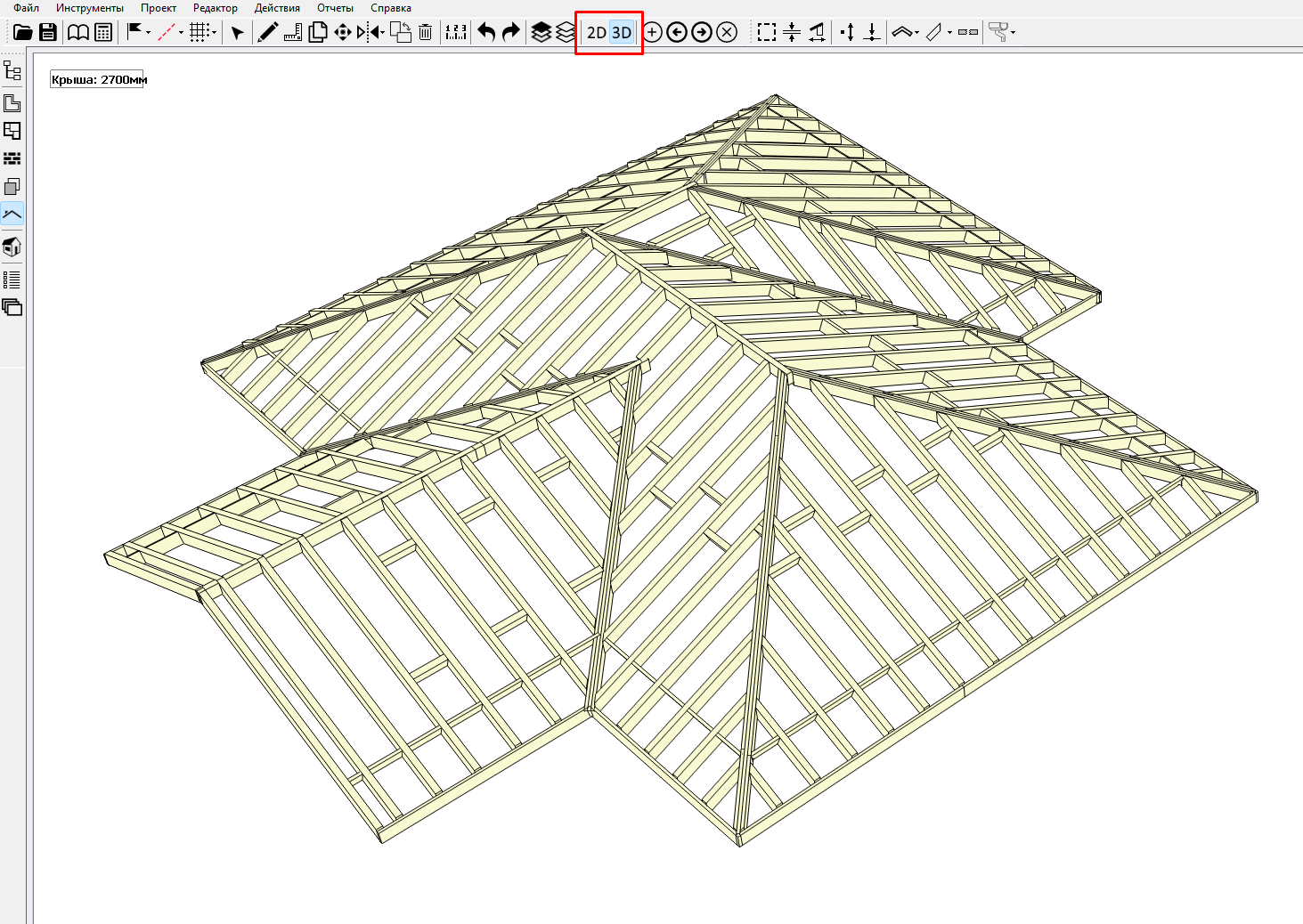
Task: Select the arrow pointer tool
Action: click(237, 33)
